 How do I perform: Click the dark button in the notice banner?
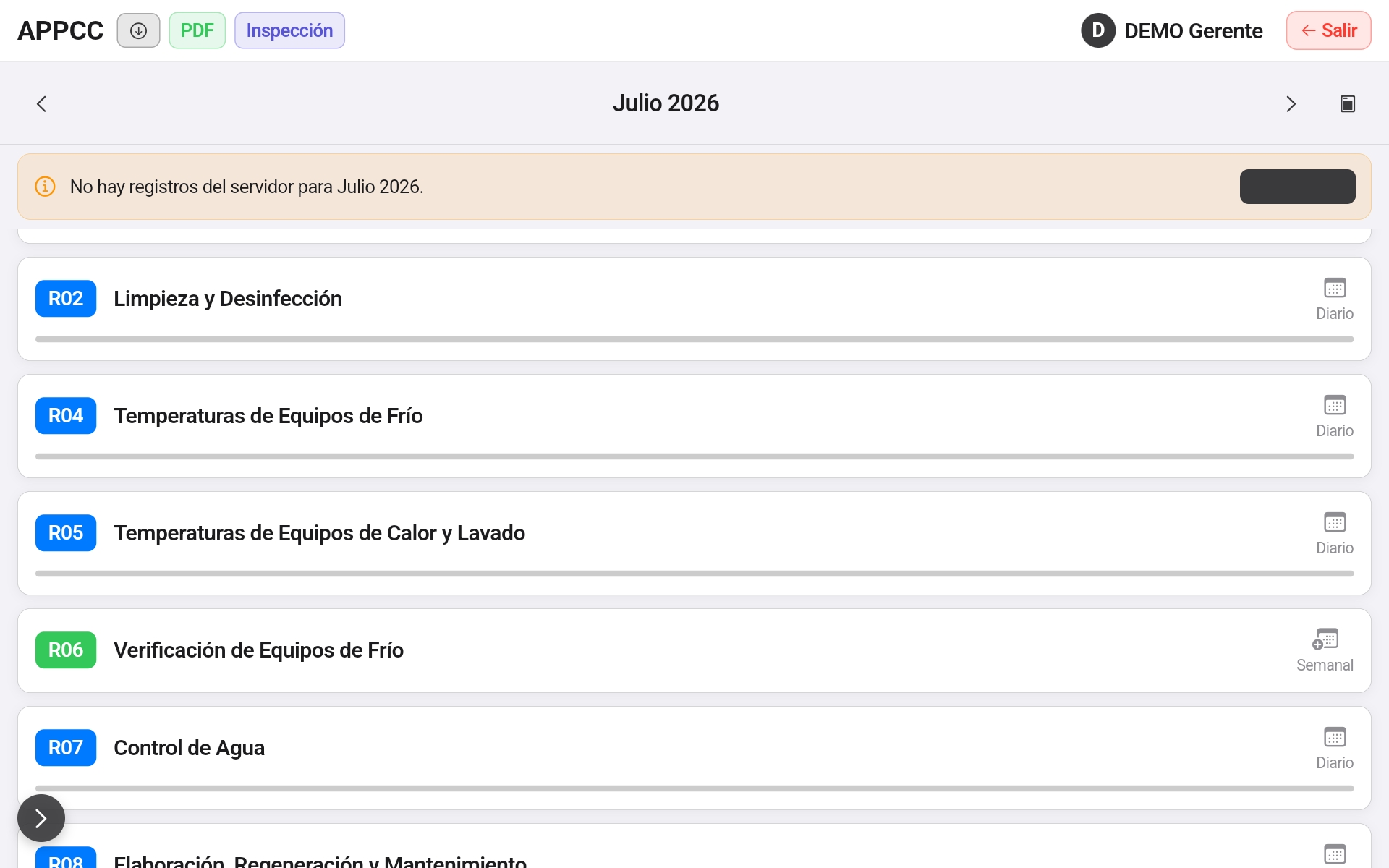tap(1297, 187)
